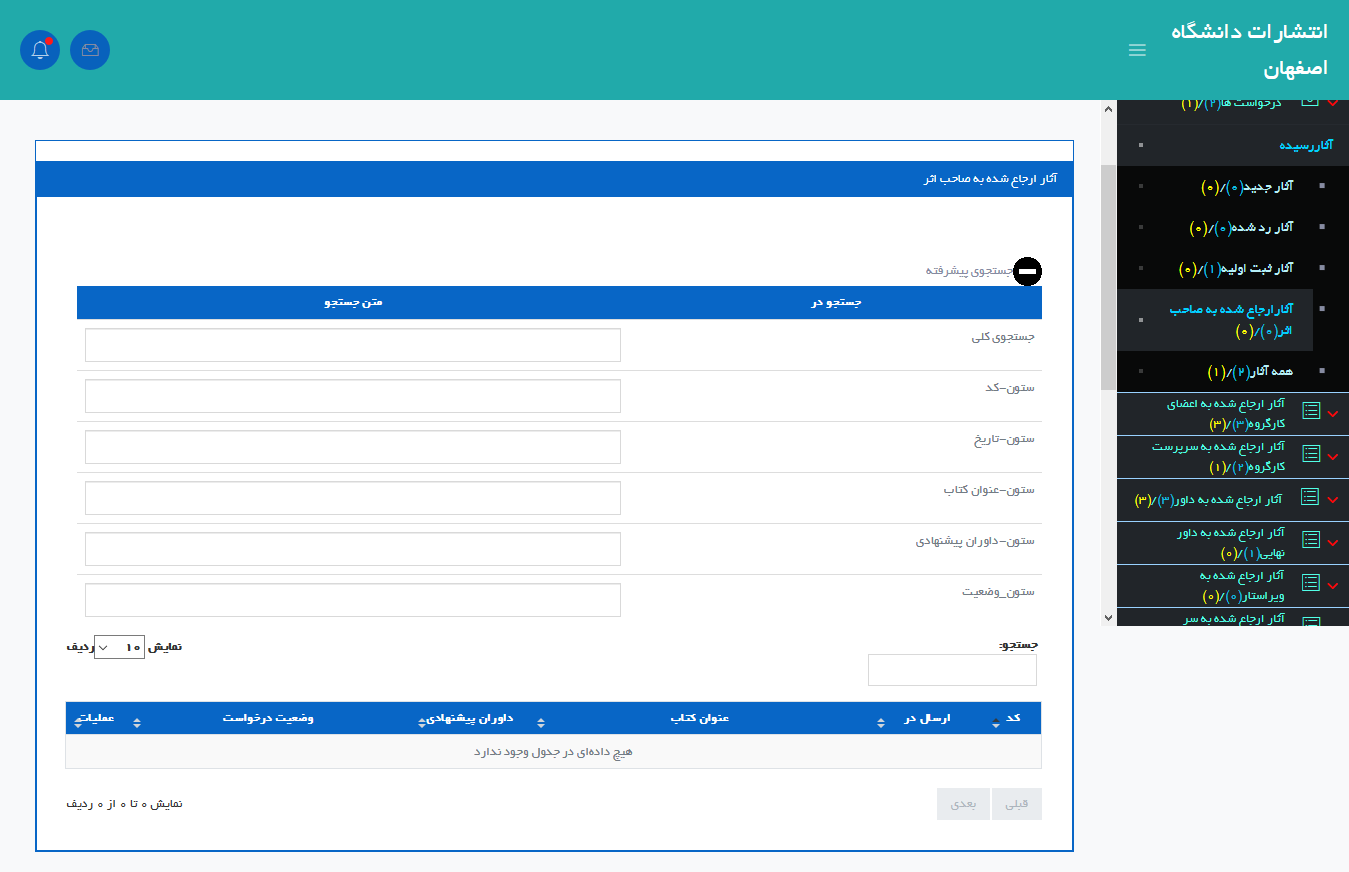Sort table by the کد column

pos(1012,718)
